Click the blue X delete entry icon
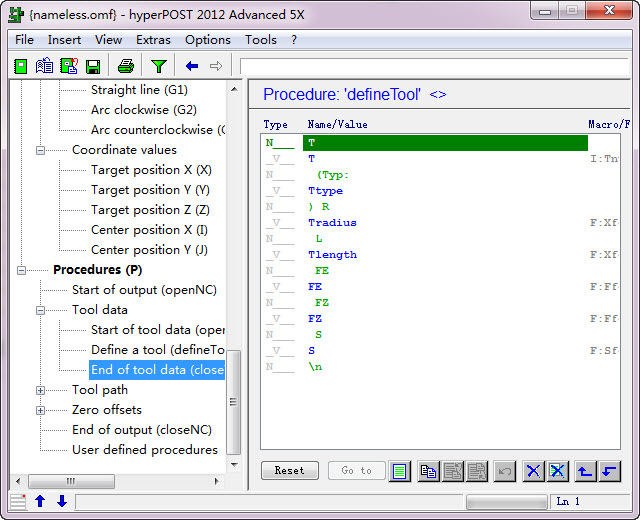 tap(533, 471)
